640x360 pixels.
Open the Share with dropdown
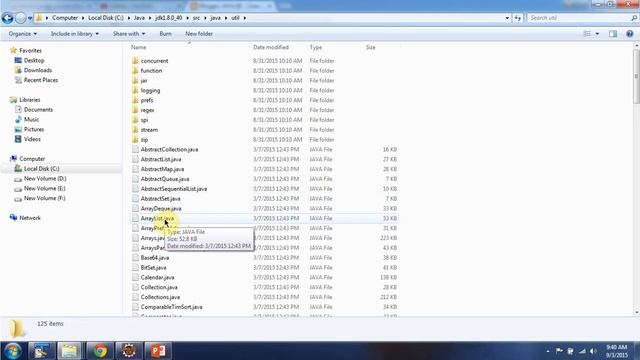tap(129, 34)
